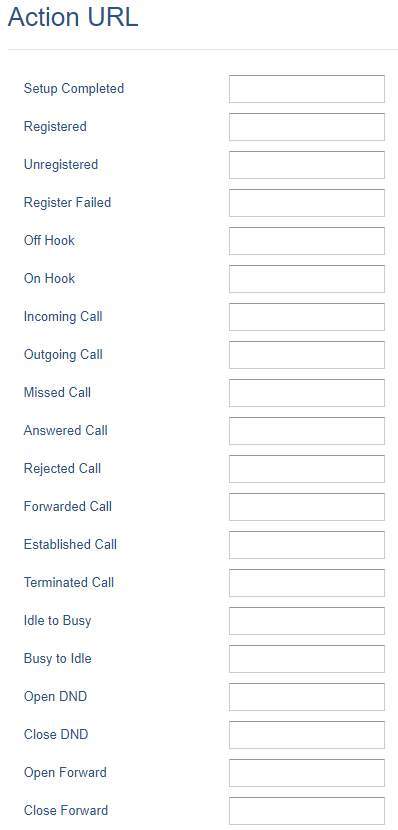Click the Forwarded Call text box
This screenshot has height=830, width=398.
click(x=307, y=507)
